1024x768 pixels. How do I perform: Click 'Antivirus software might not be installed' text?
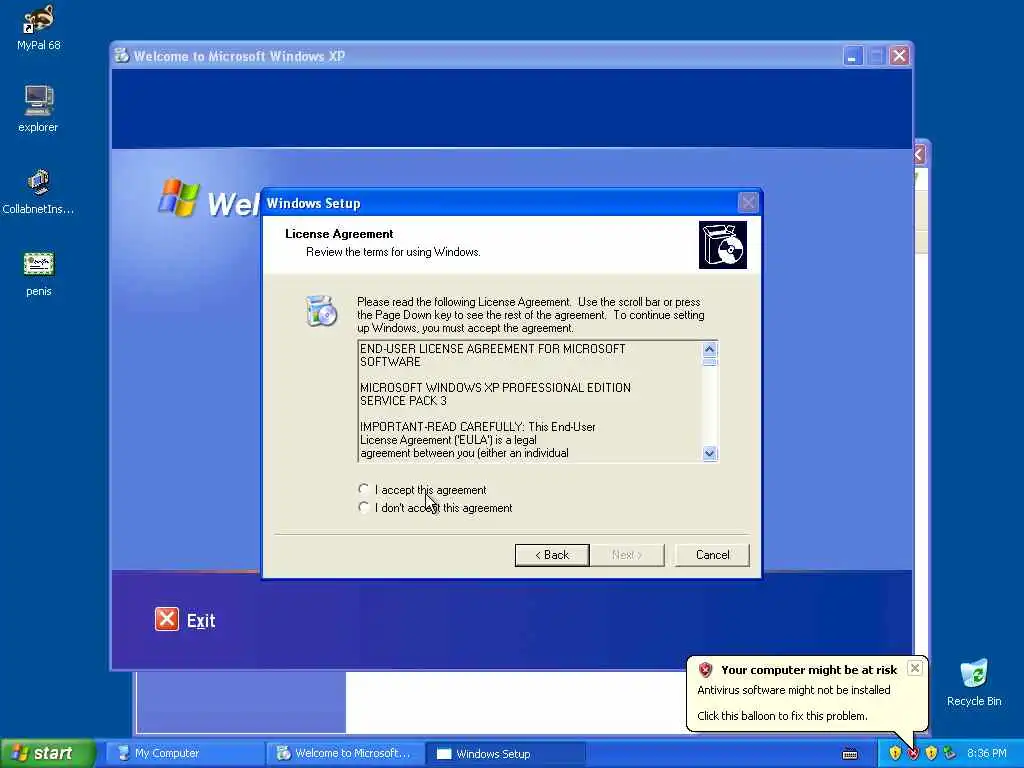[793, 690]
